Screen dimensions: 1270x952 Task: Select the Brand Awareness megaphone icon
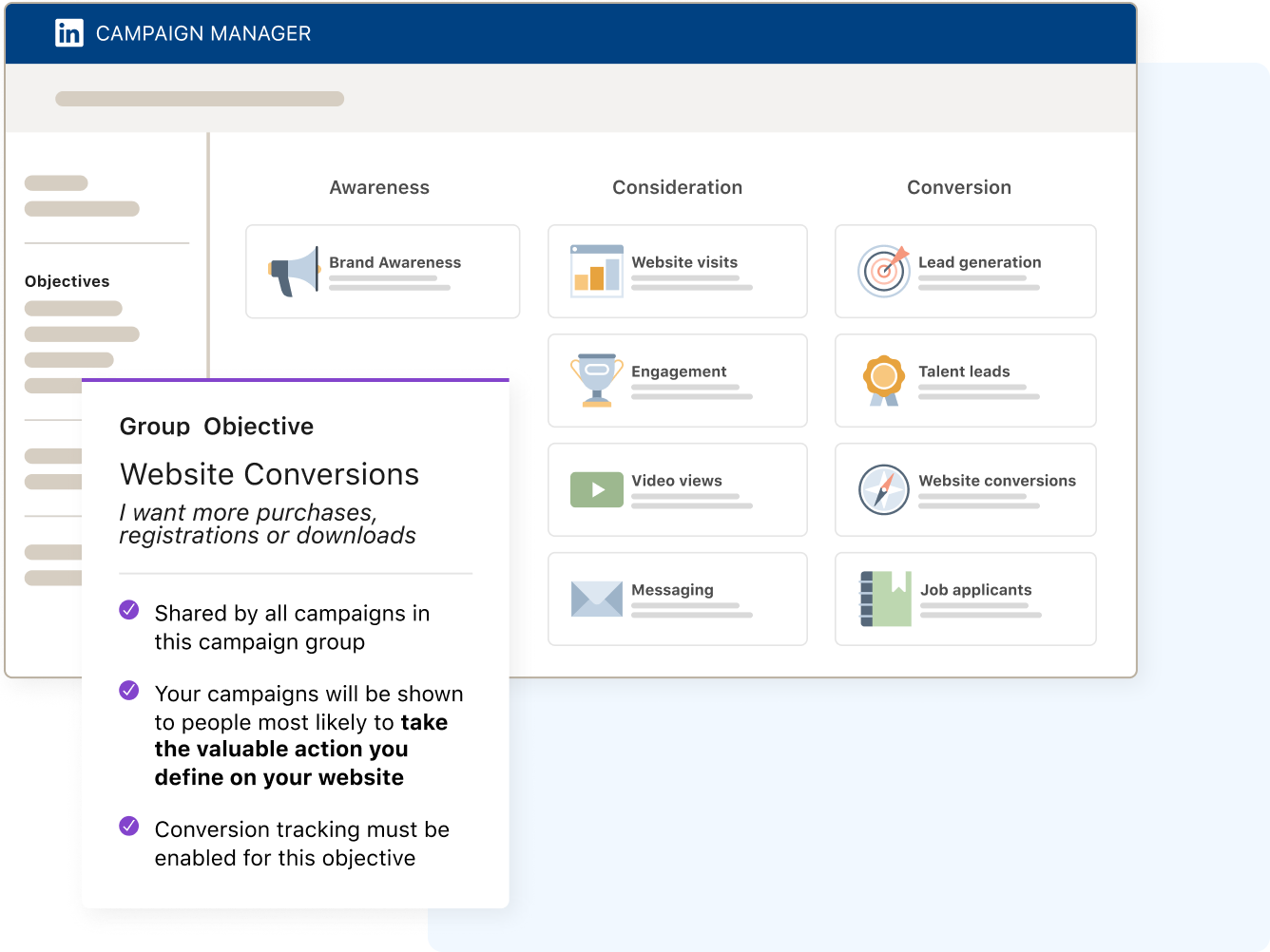(x=294, y=272)
